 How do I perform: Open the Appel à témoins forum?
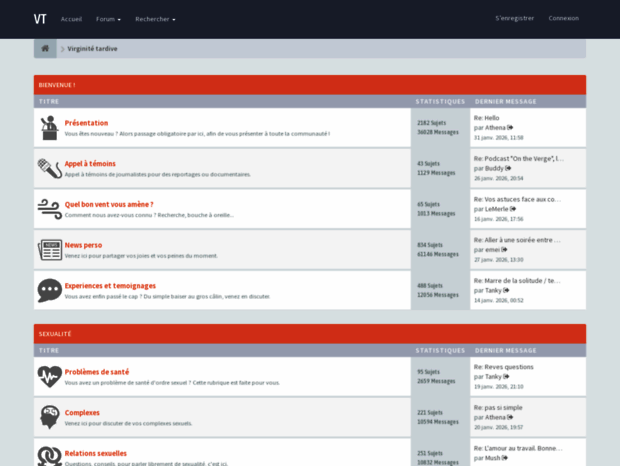[x=90, y=164]
